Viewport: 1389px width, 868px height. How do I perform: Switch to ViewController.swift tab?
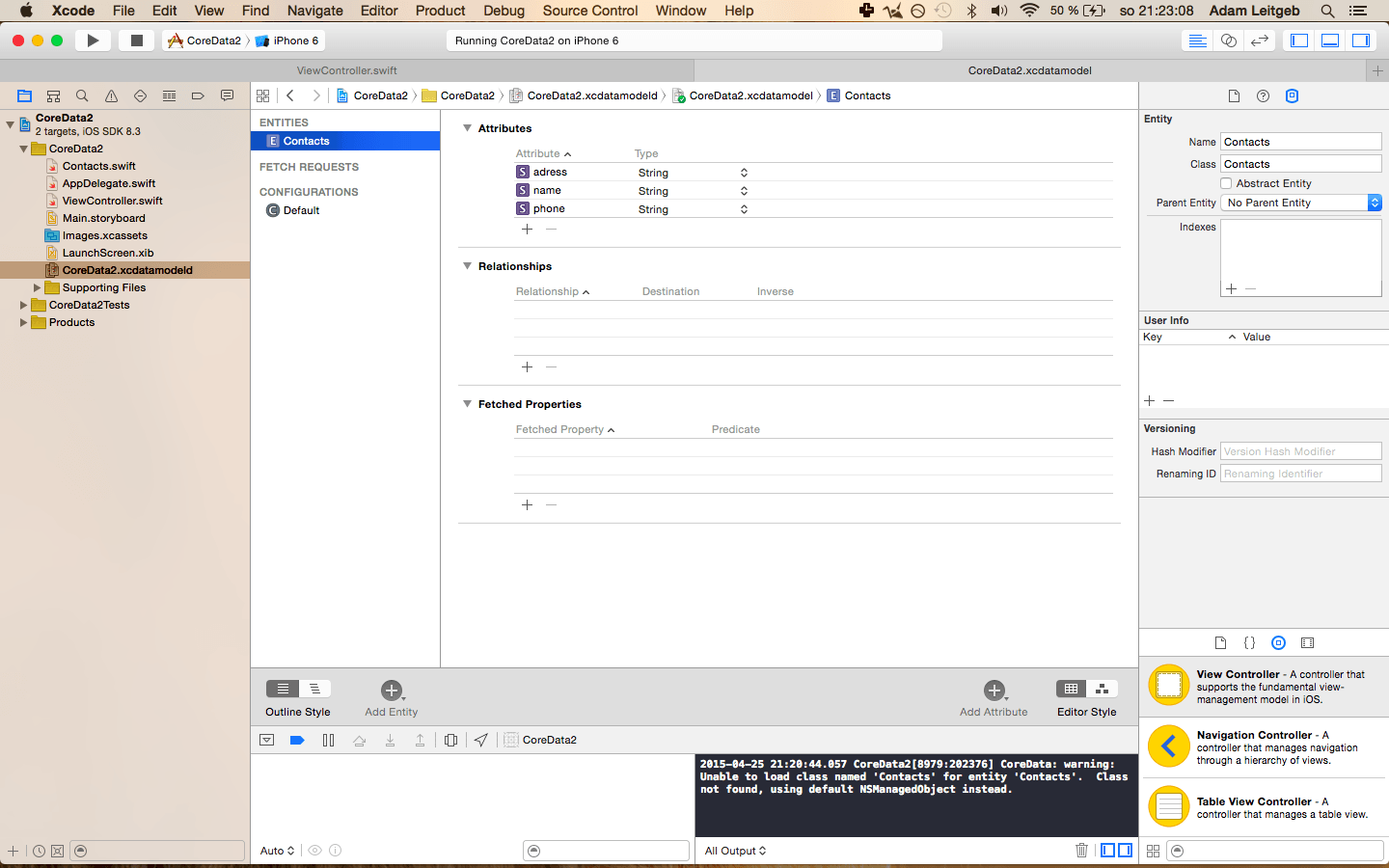point(347,70)
